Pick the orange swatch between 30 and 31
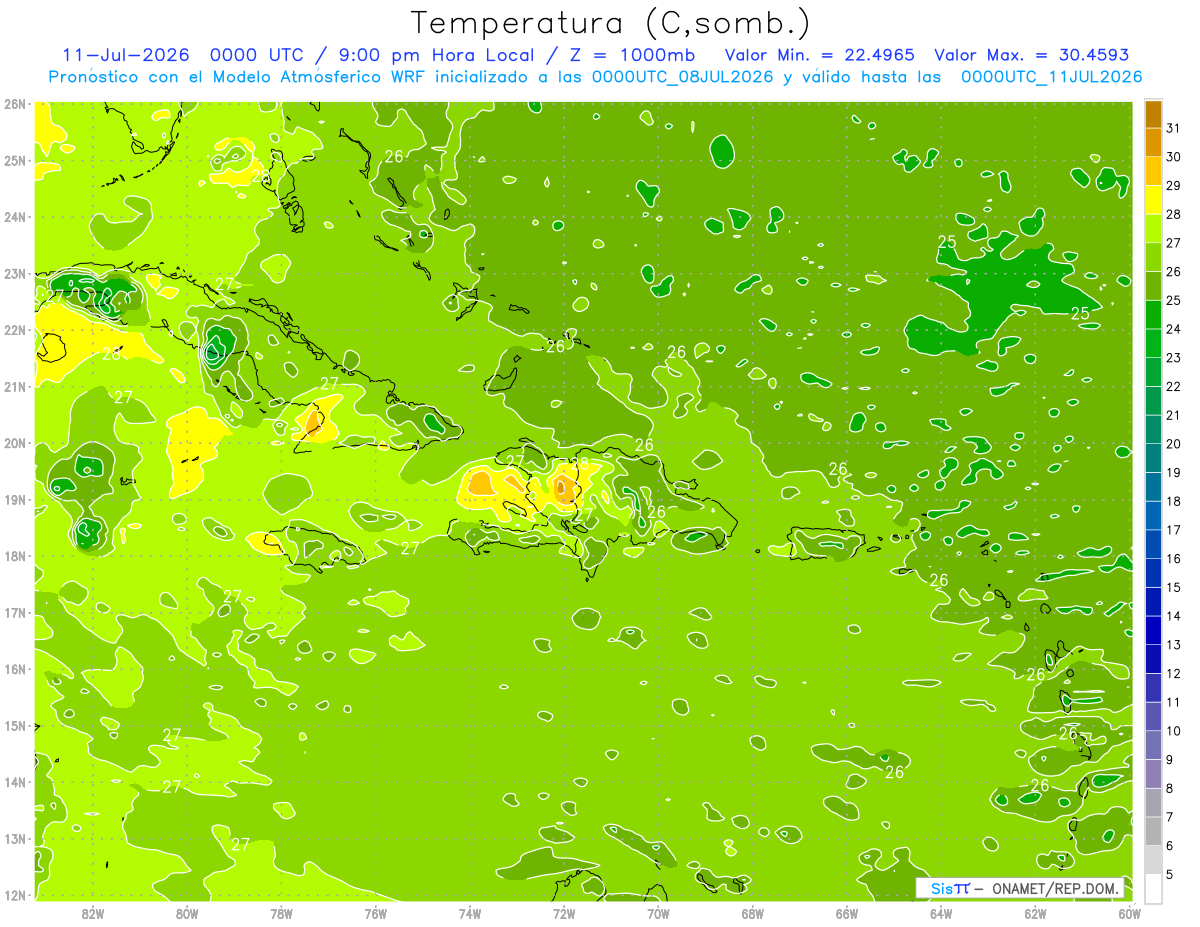Image resolution: width=1200 pixels, height=927 pixels. tap(1153, 142)
